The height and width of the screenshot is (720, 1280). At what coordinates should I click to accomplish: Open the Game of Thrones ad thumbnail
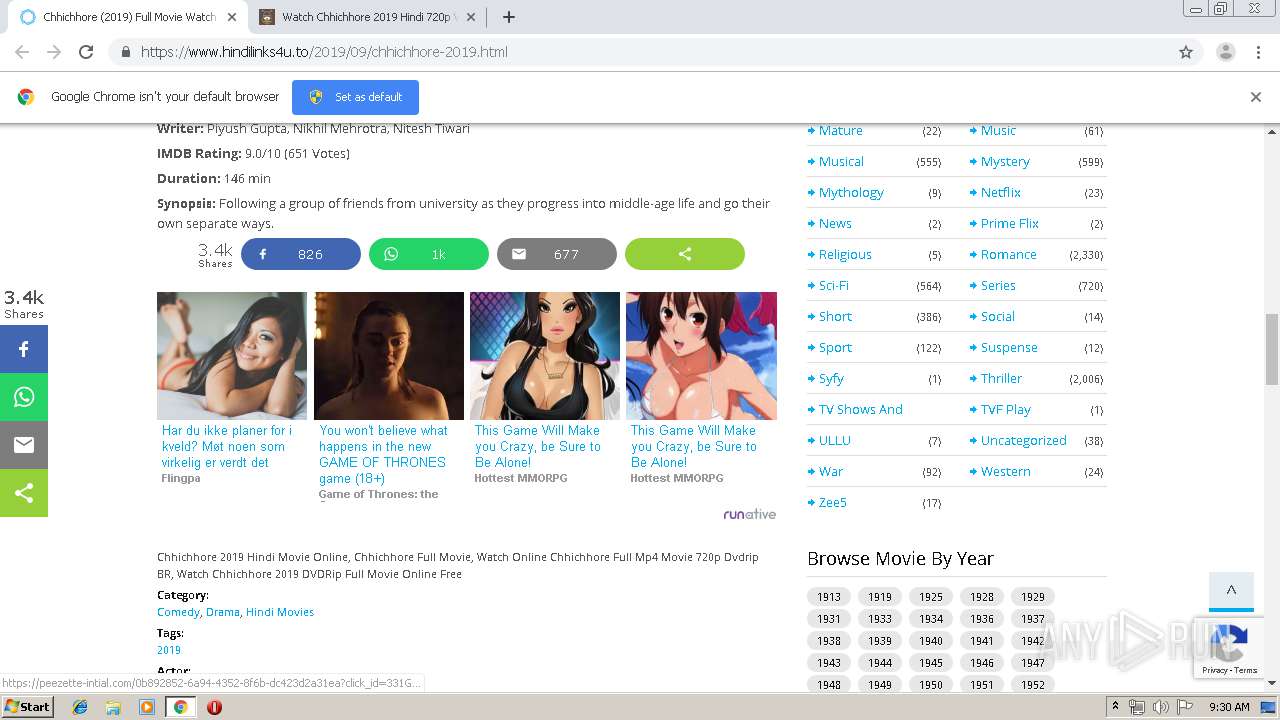pyautogui.click(x=389, y=356)
